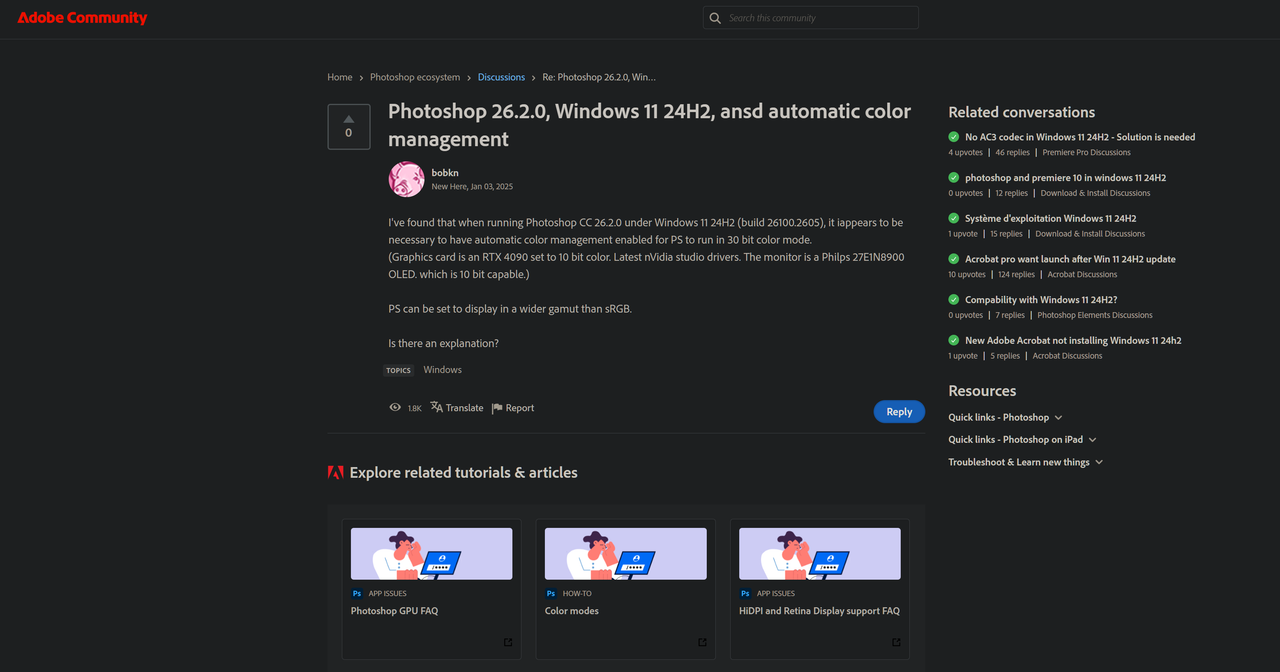The height and width of the screenshot is (672, 1280).
Task: Click the blue Reply button
Action: click(x=899, y=412)
